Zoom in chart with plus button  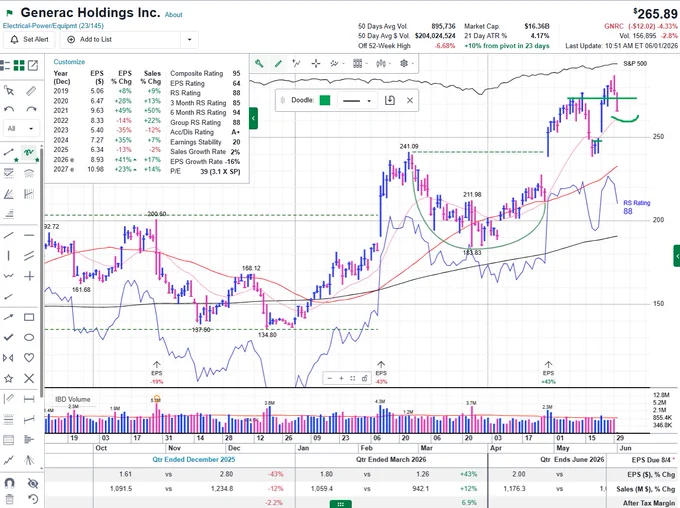(x=341, y=378)
